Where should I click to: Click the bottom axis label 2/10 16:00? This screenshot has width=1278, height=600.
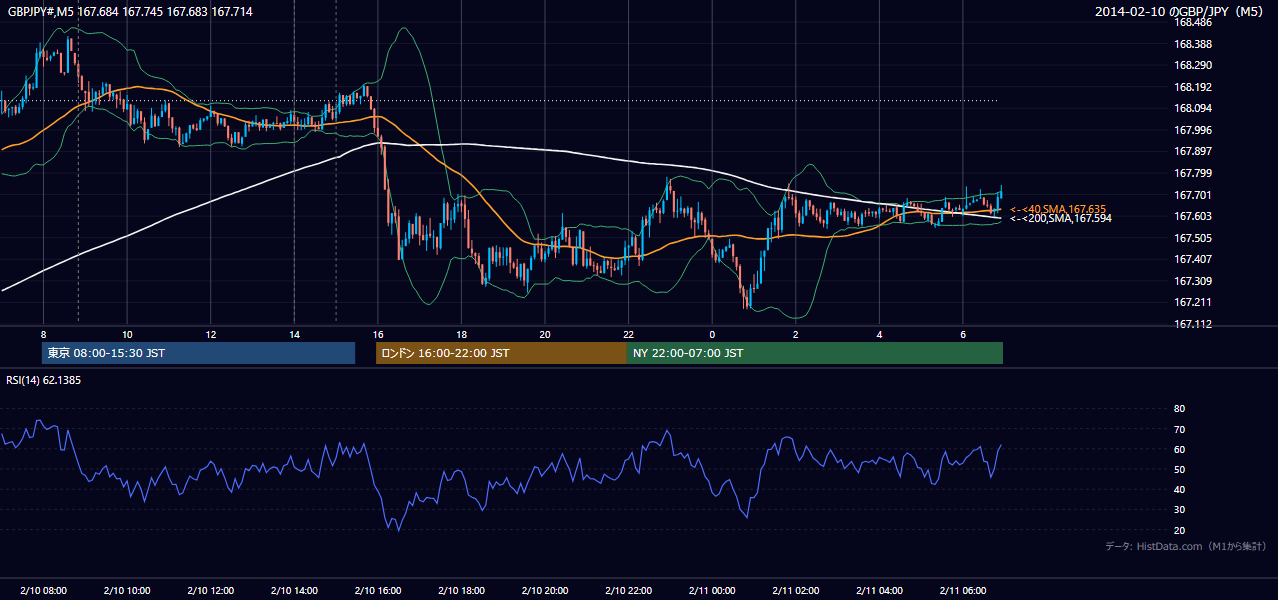[x=377, y=591]
